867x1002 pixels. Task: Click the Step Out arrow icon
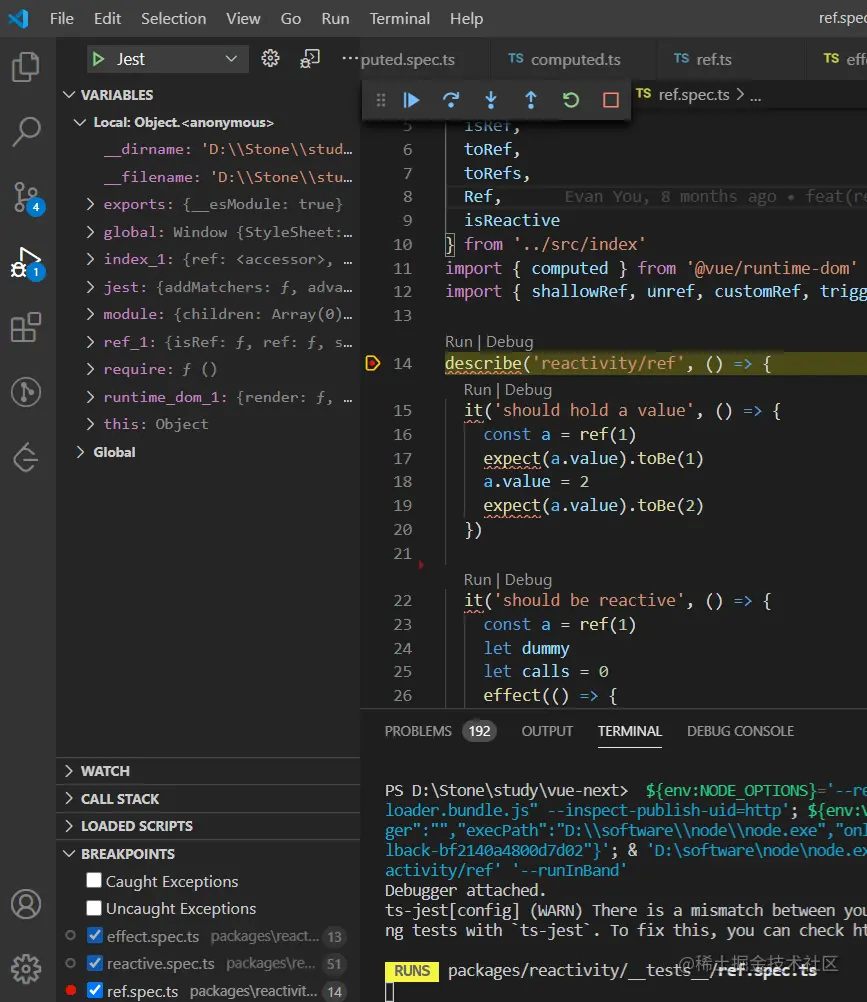click(531, 100)
